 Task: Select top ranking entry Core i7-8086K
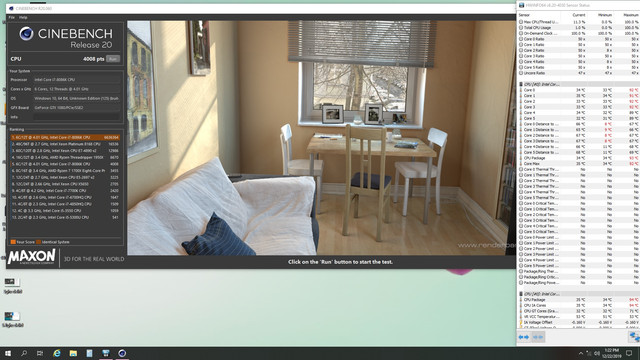pyautogui.click(x=65, y=138)
